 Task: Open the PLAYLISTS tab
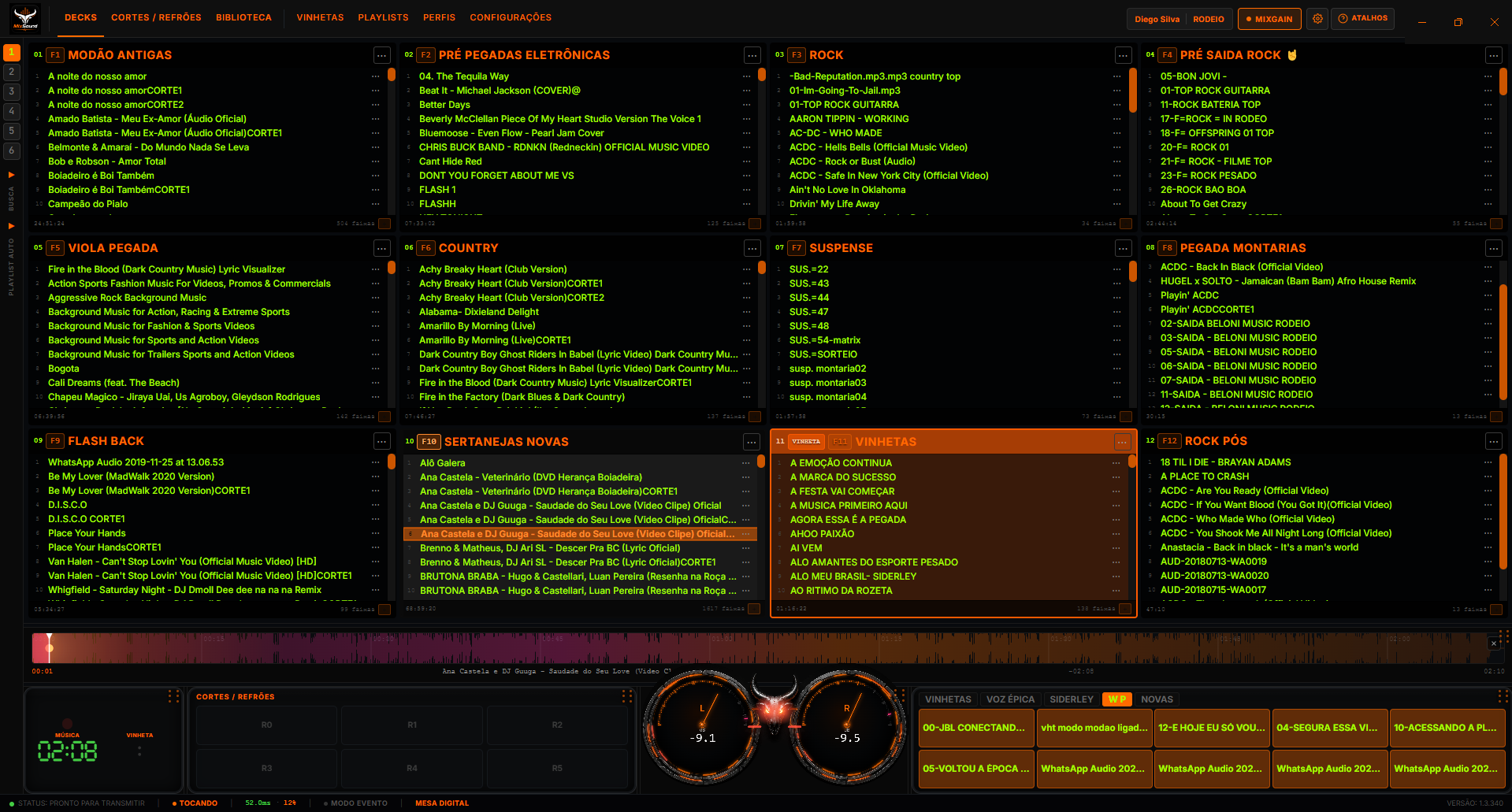click(x=383, y=17)
